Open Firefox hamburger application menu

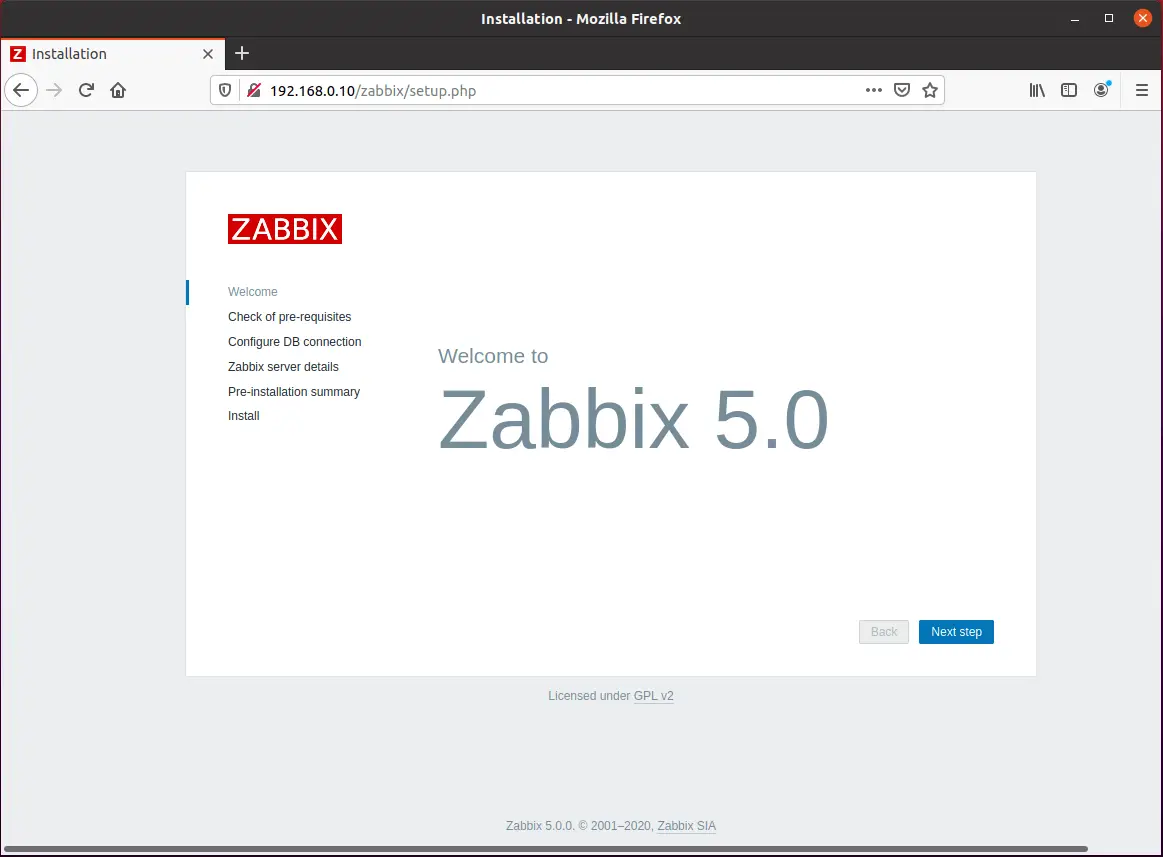pyautogui.click(x=1141, y=91)
